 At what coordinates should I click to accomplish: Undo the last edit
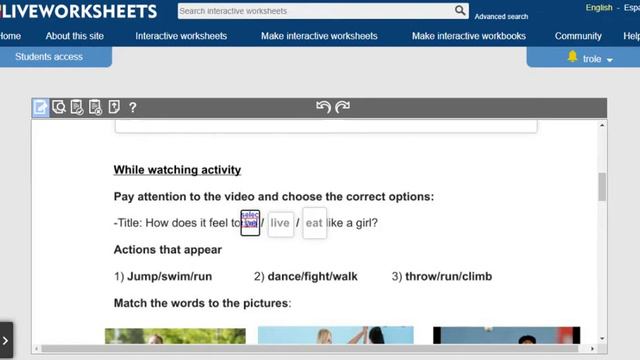[x=323, y=107]
